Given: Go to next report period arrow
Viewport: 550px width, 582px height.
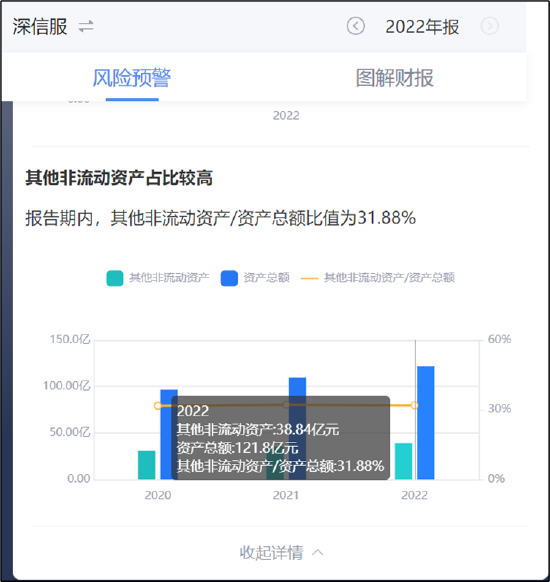Looking at the screenshot, I should point(490,26).
